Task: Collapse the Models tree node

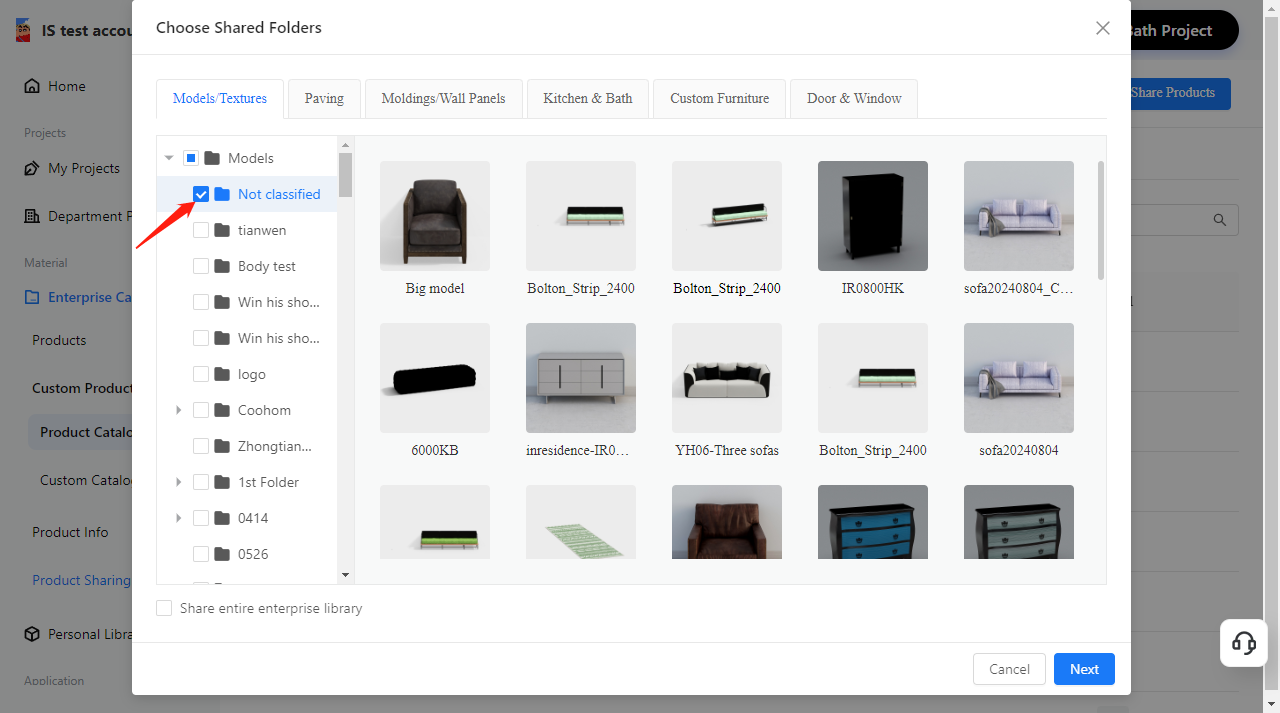Action: (169, 158)
